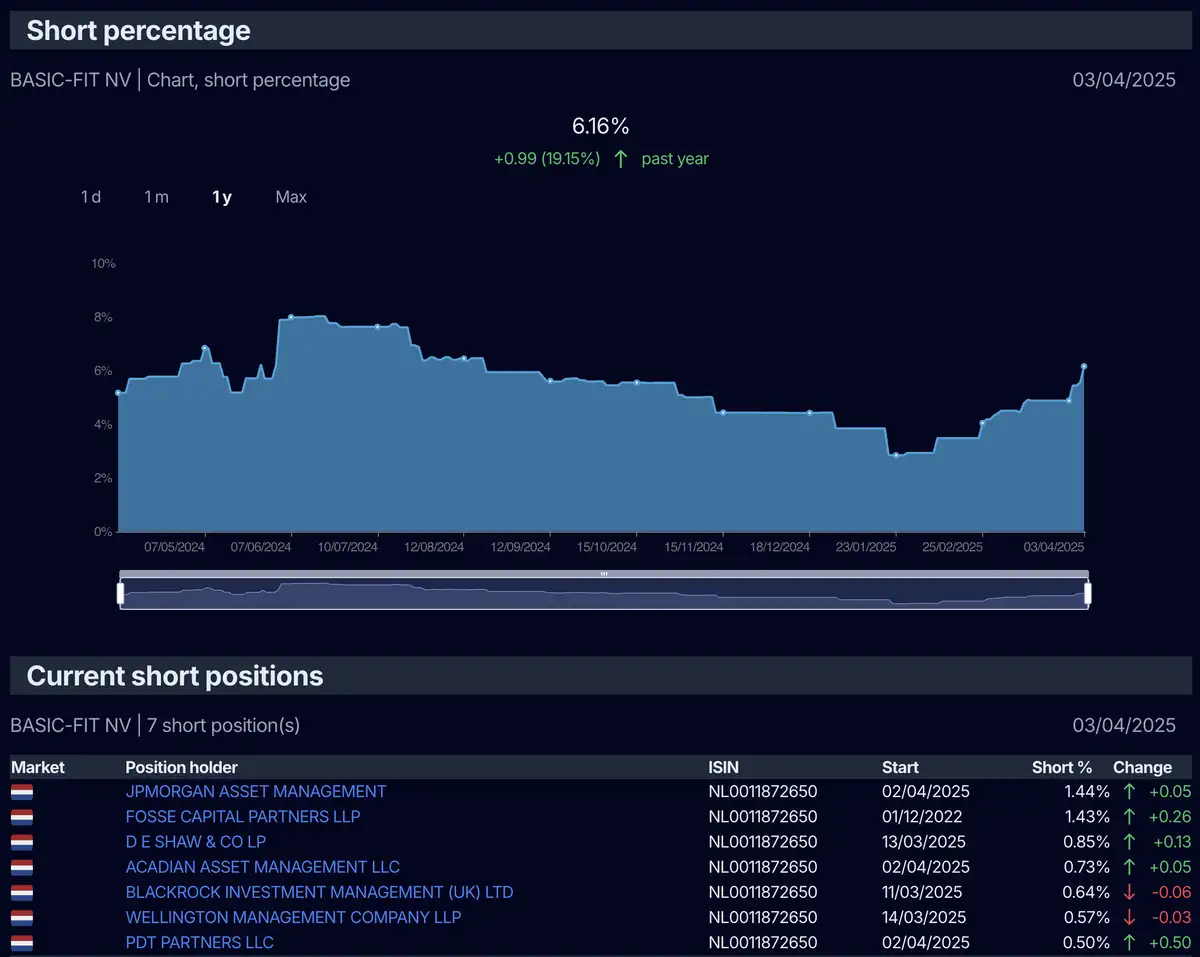Open D E SHAW & CO LP link
Screen dimensions: 1200x957
click(196, 841)
